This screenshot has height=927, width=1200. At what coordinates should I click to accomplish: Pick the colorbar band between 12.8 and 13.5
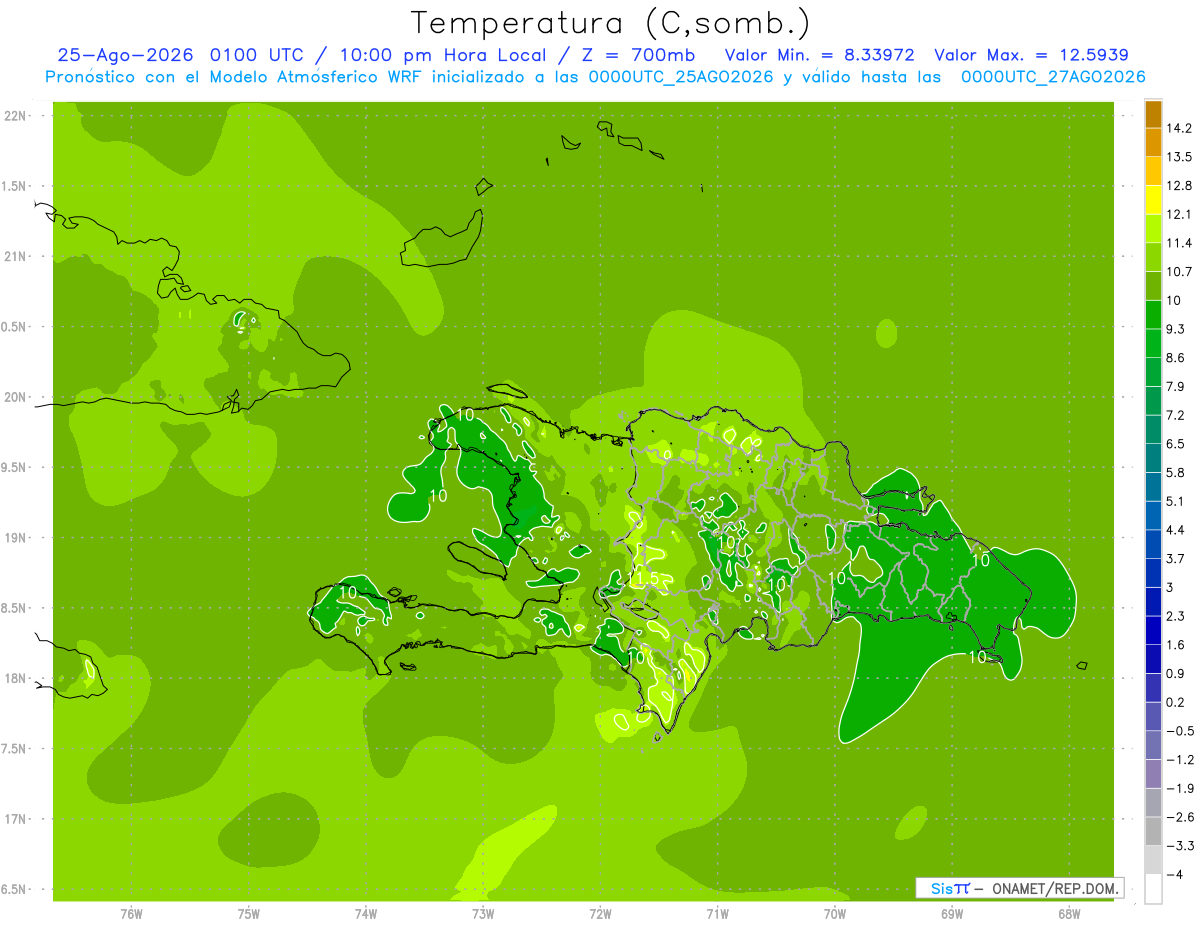click(1153, 171)
